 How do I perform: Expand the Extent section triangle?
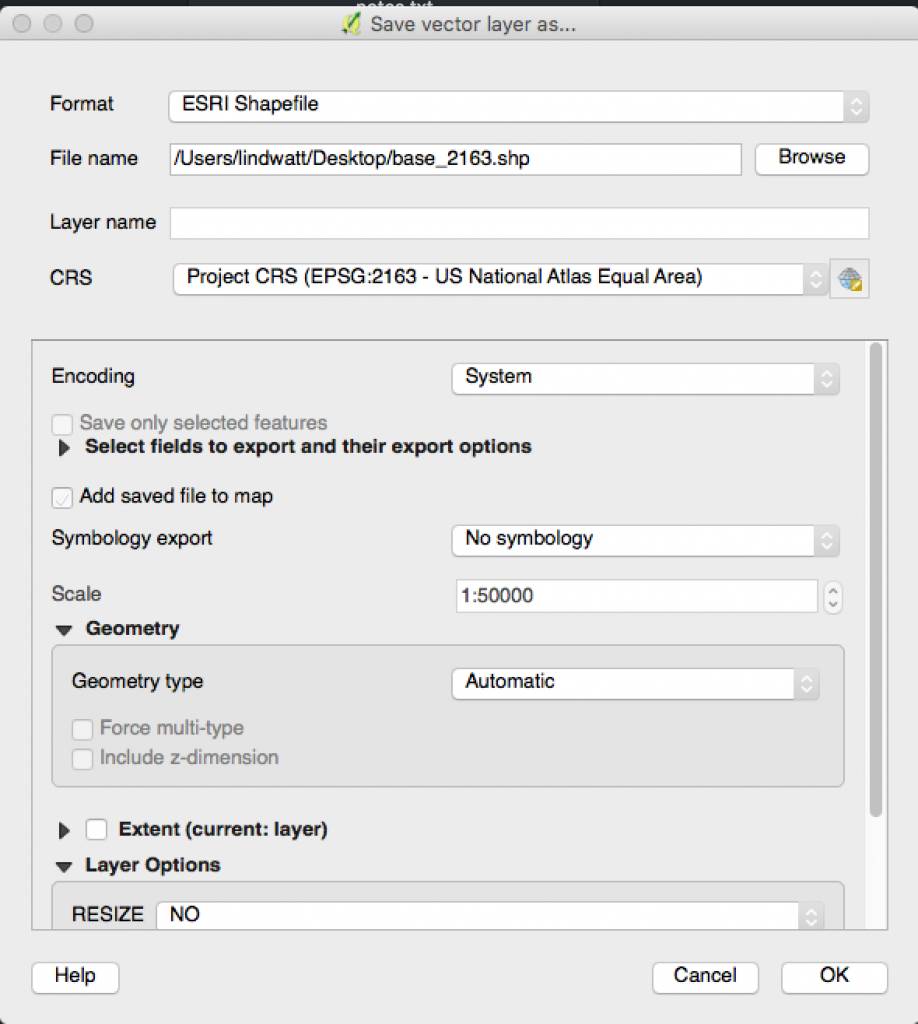64,831
